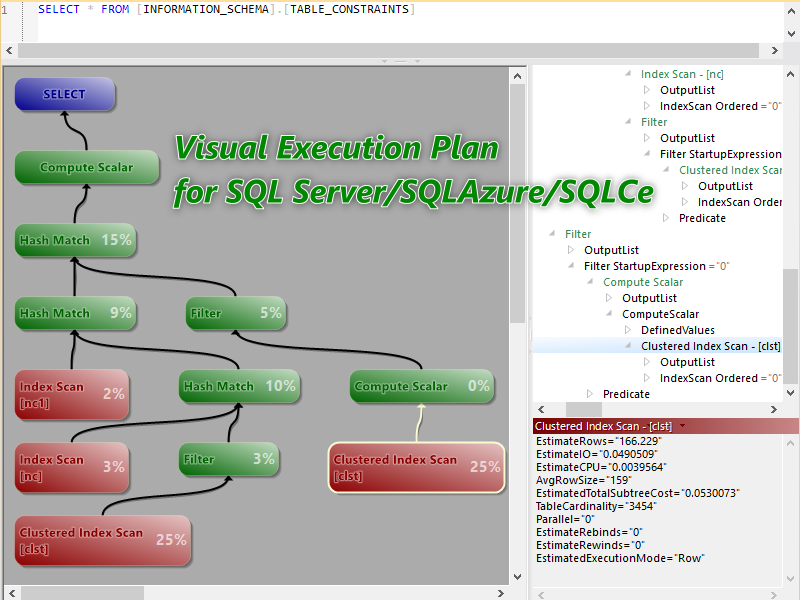This screenshot has height=600, width=800.
Task: Click the query editor scroll-up arrow
Action: (x=791, y=10)
